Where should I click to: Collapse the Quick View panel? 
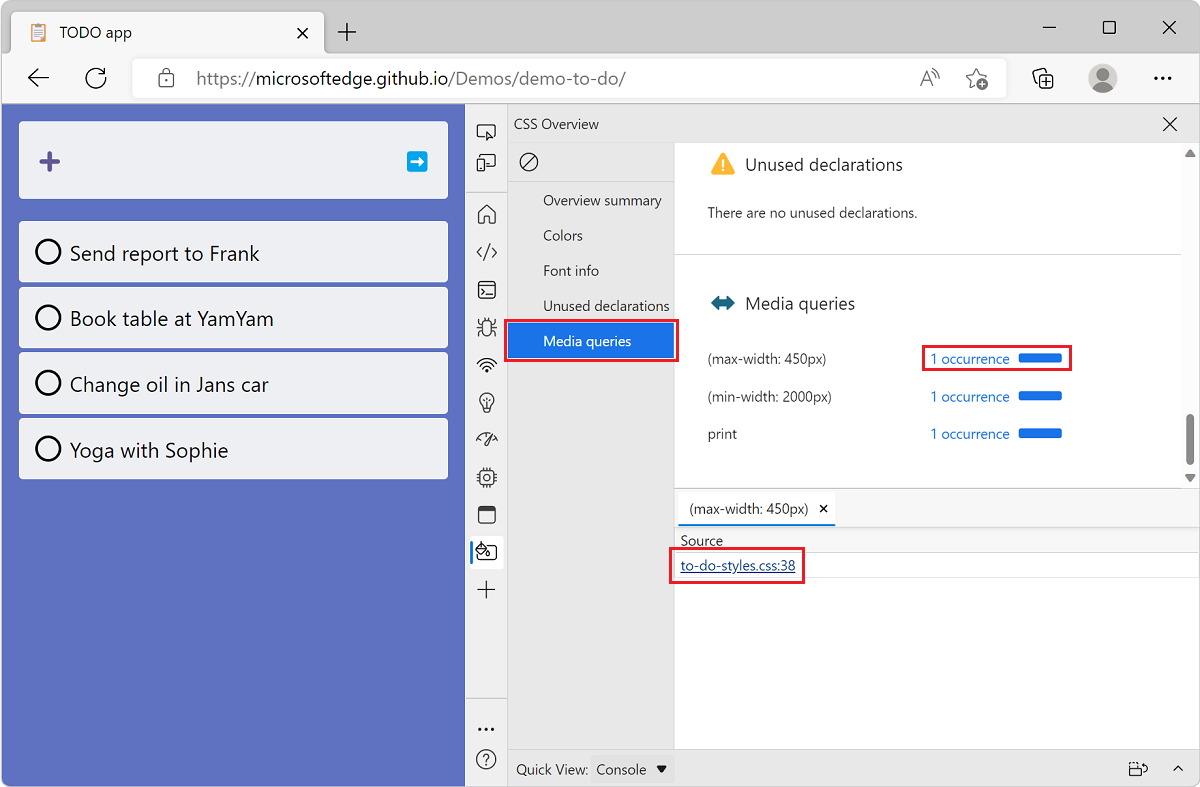(1178, 769)
